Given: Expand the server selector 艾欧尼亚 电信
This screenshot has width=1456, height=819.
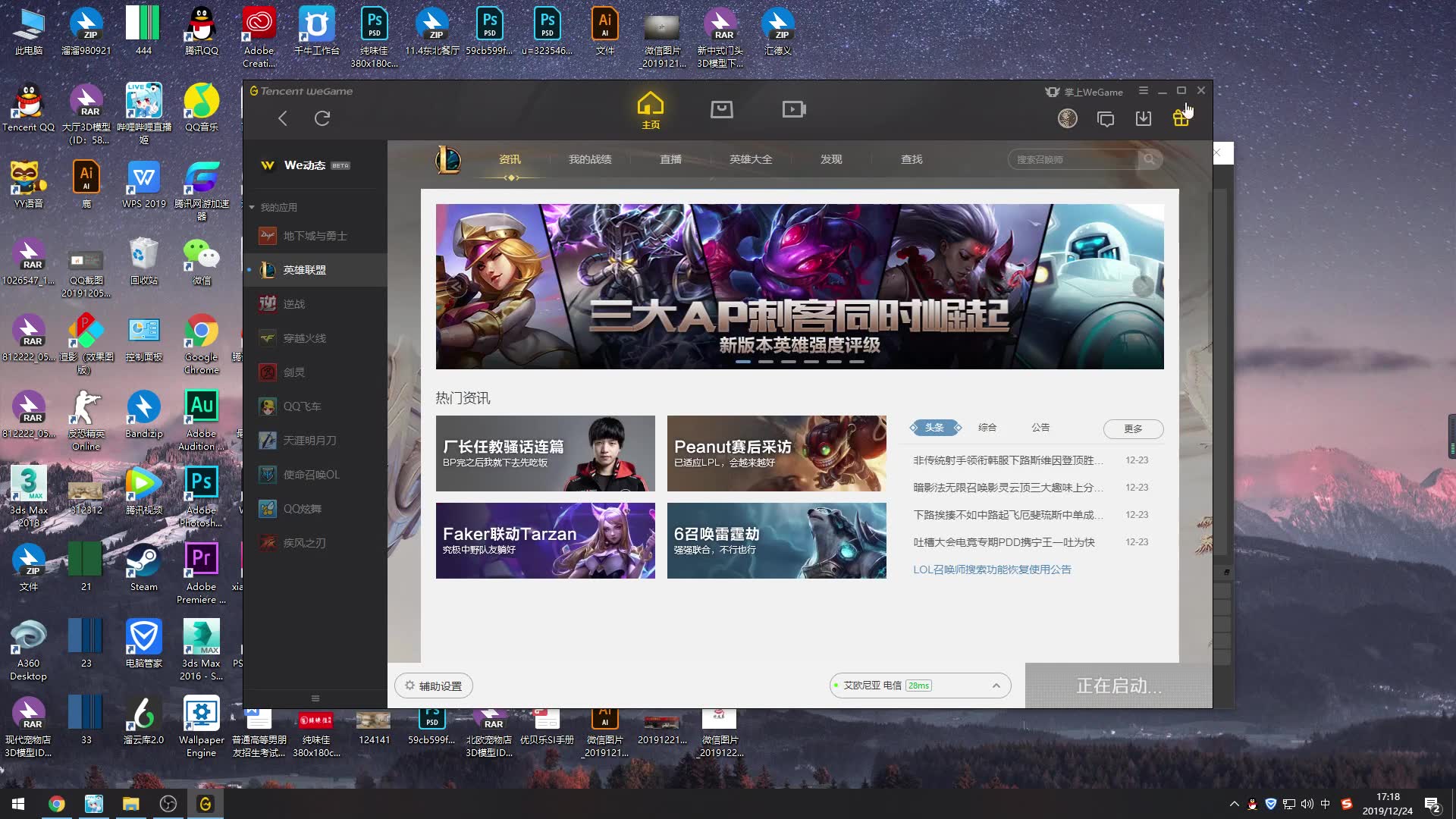Looking at the screenshot, I should click(x=920, y=686).
